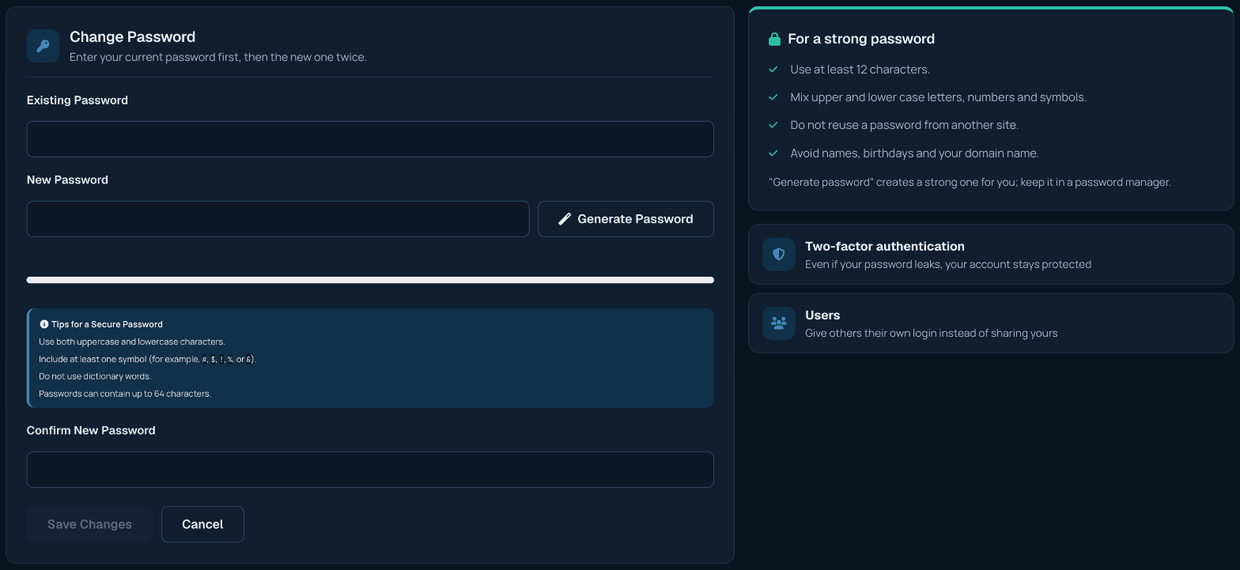The image size is (1240, 570).
Task: Click checkmark beside 'Mix upper and lower case'
Action: (773, 97)
